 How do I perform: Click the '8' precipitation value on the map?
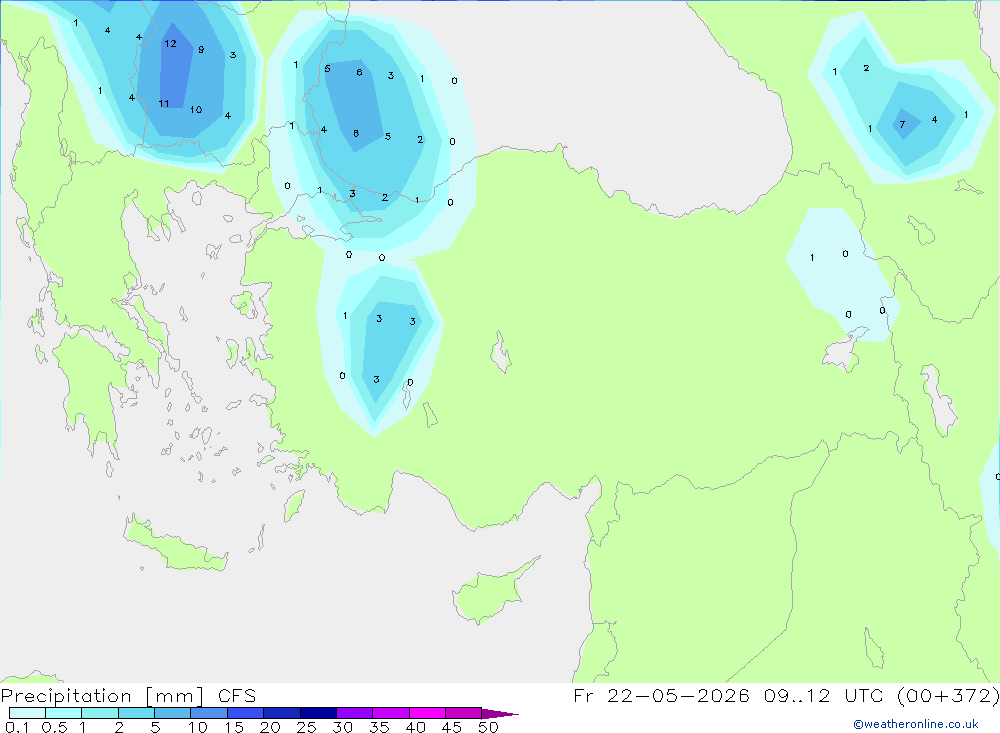pyautogui.click(x=356, y=133)
